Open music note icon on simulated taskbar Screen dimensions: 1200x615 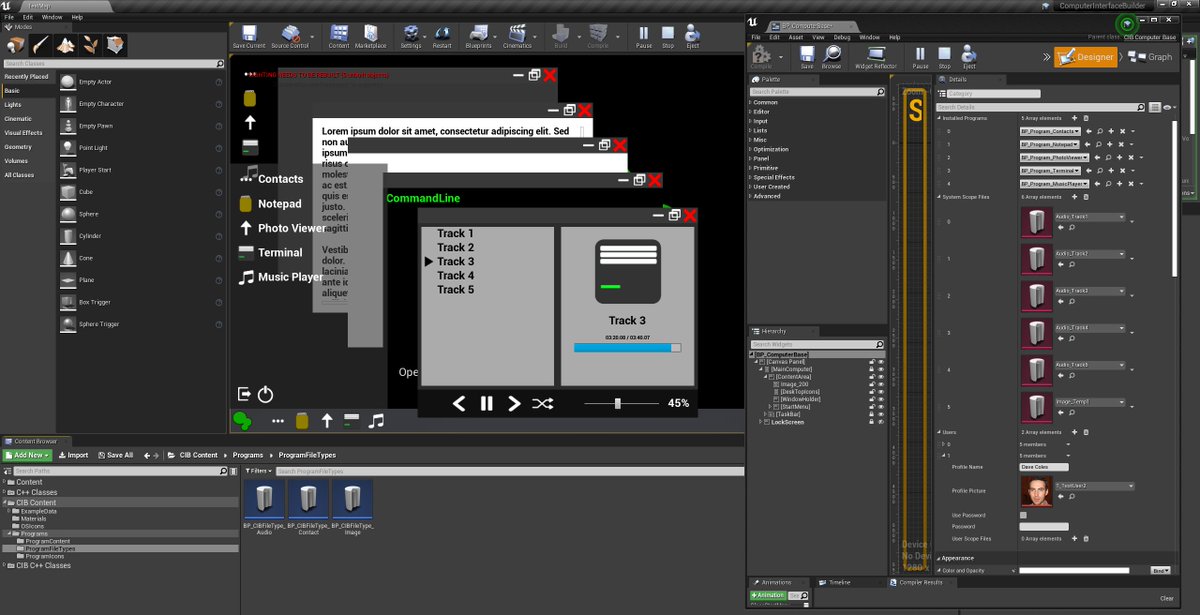376,421
